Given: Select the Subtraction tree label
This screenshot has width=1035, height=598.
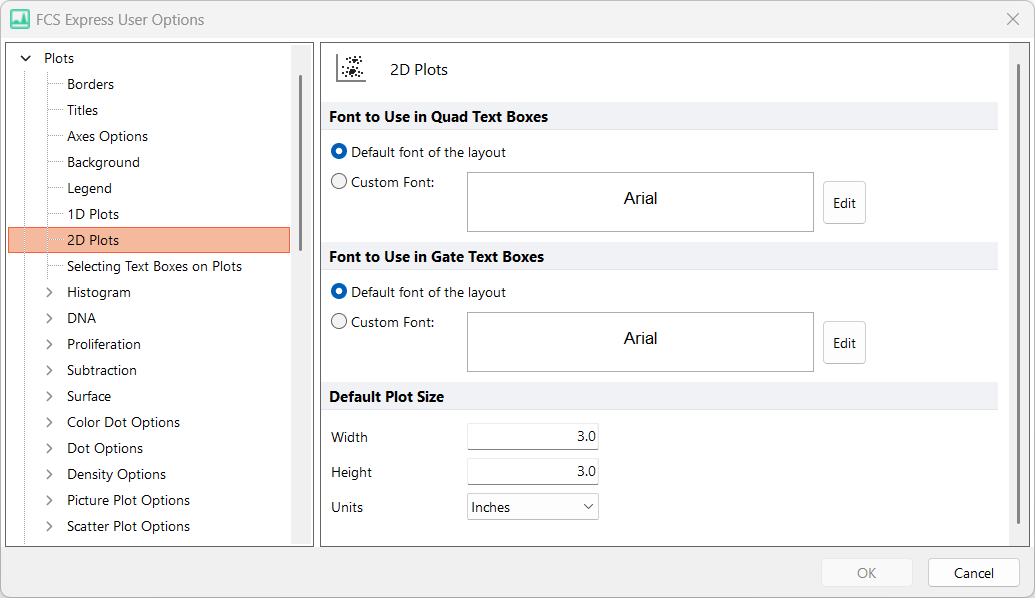Looking at the screenshot, I should point(102,370).
